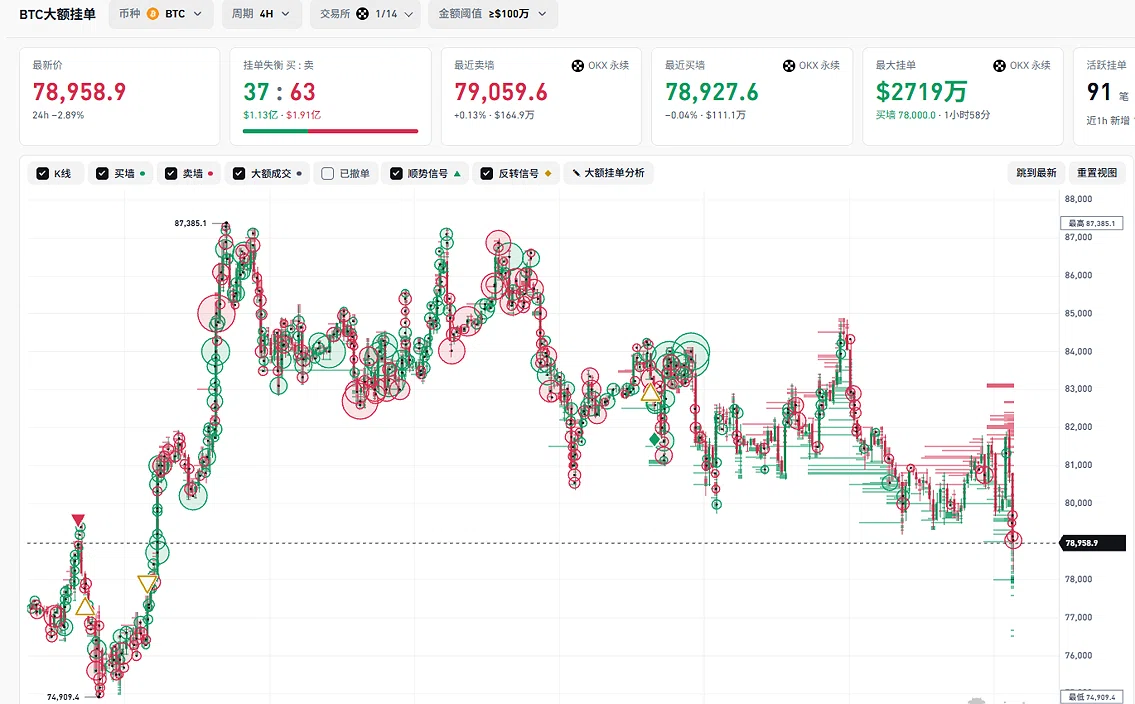Click OKX logo on the 最近买墙 card
Screen dimensions: 1135x704
tap(789, 66)
